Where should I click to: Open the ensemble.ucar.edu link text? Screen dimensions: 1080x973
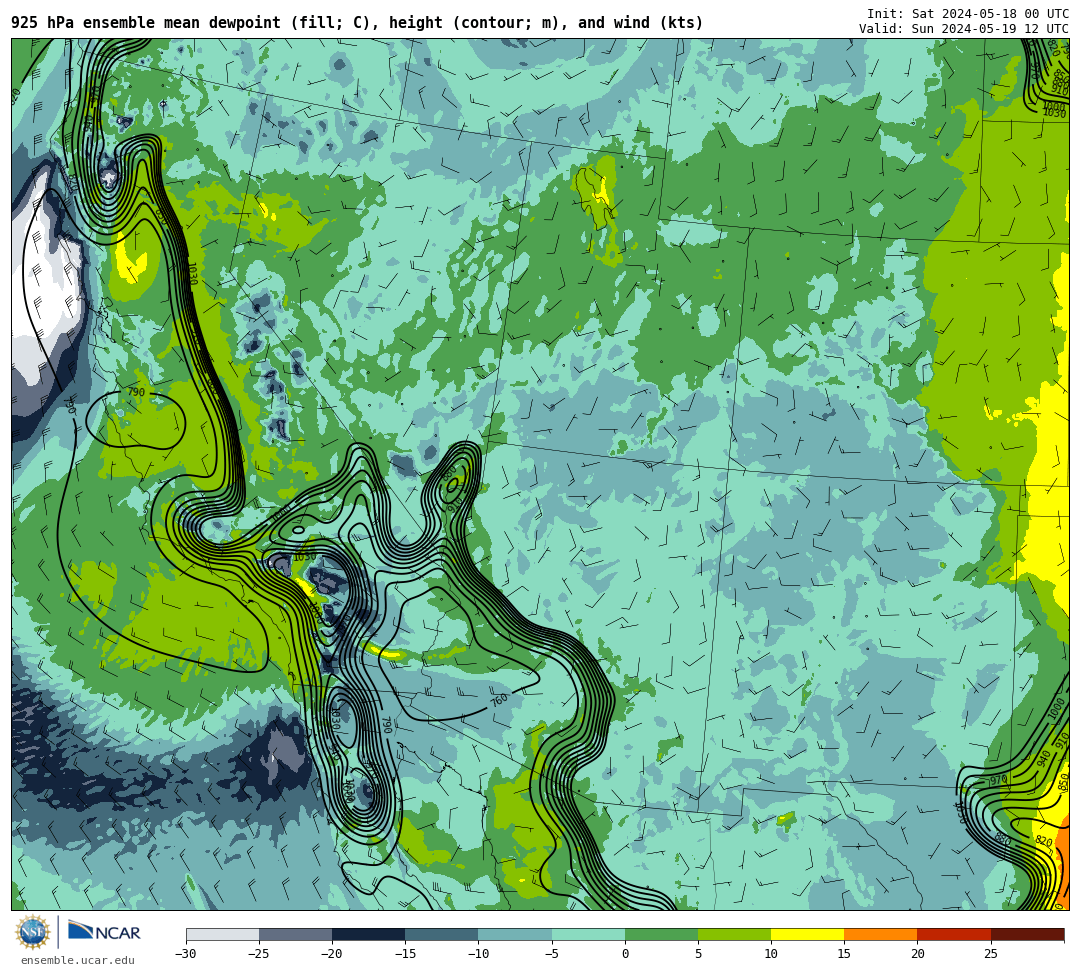click(x=78, y=960)
